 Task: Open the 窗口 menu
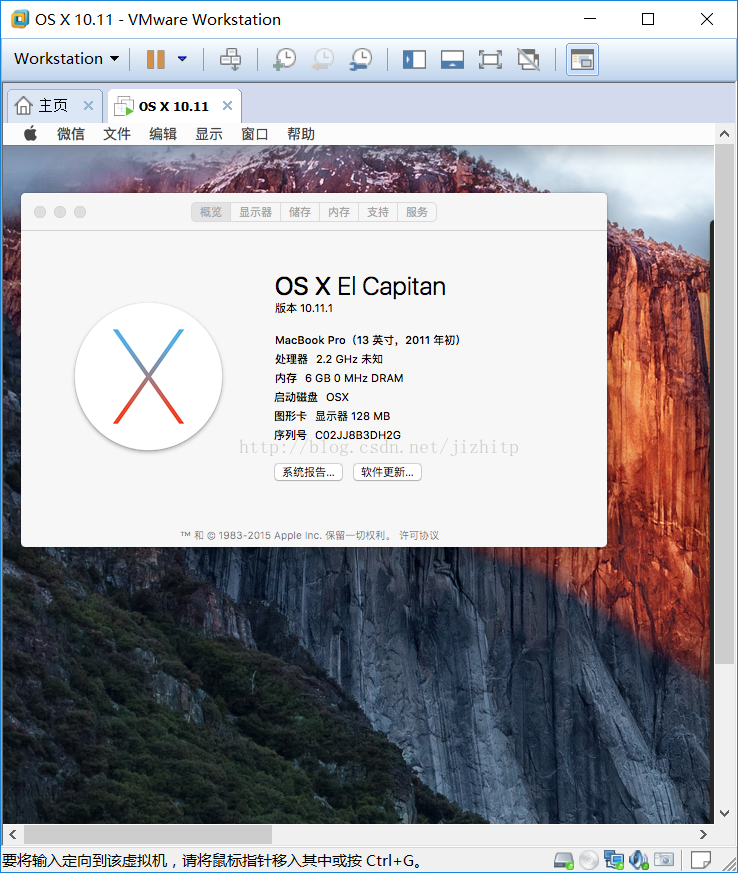(255, 134)
